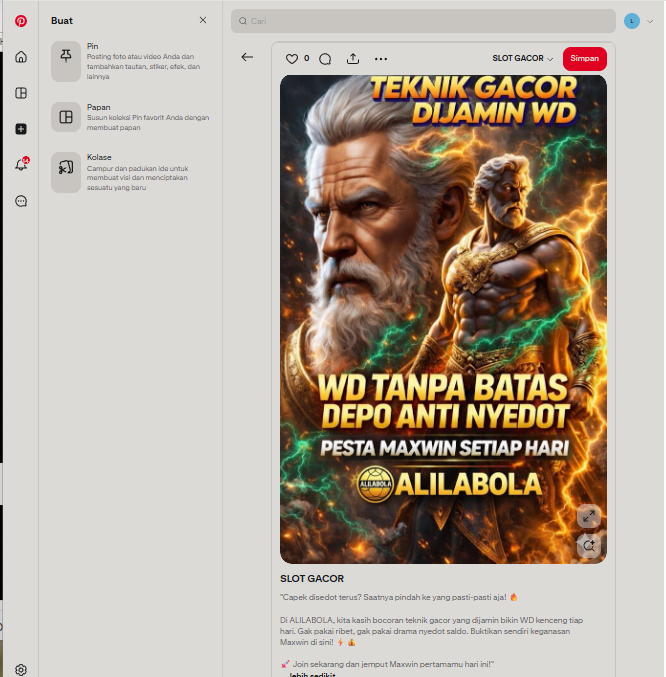Share the pin using the upload icon
The width and height of the screenshot is (666, 677).
click(353, 59)
